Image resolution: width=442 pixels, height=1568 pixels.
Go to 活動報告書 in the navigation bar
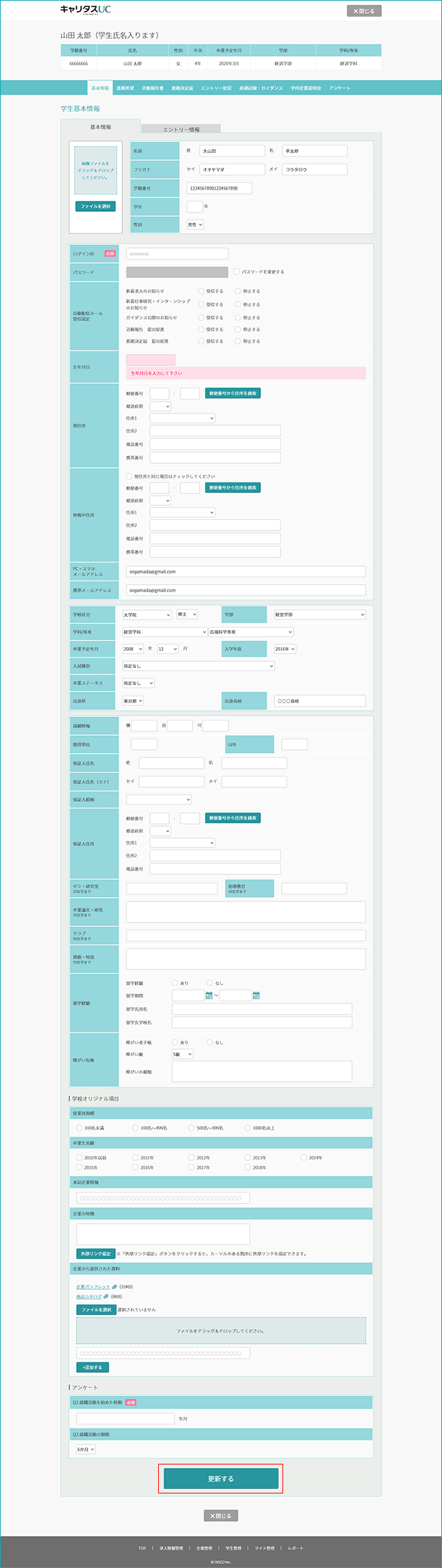click(x=153, y=88)
